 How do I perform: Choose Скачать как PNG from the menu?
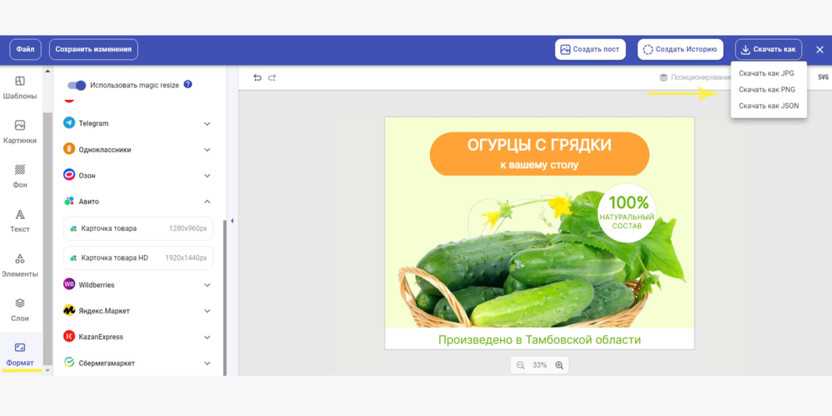tap(767, 90)
